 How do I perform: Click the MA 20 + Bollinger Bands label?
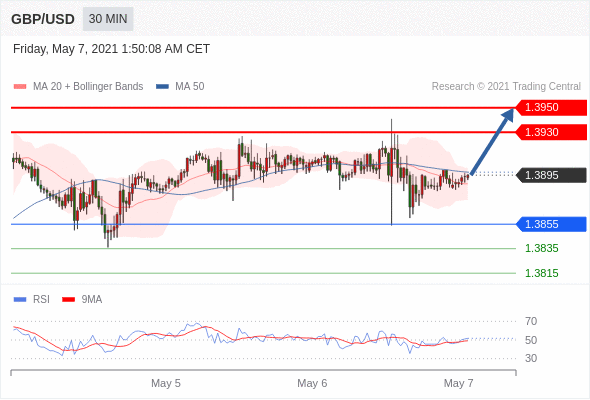[88, 87]
